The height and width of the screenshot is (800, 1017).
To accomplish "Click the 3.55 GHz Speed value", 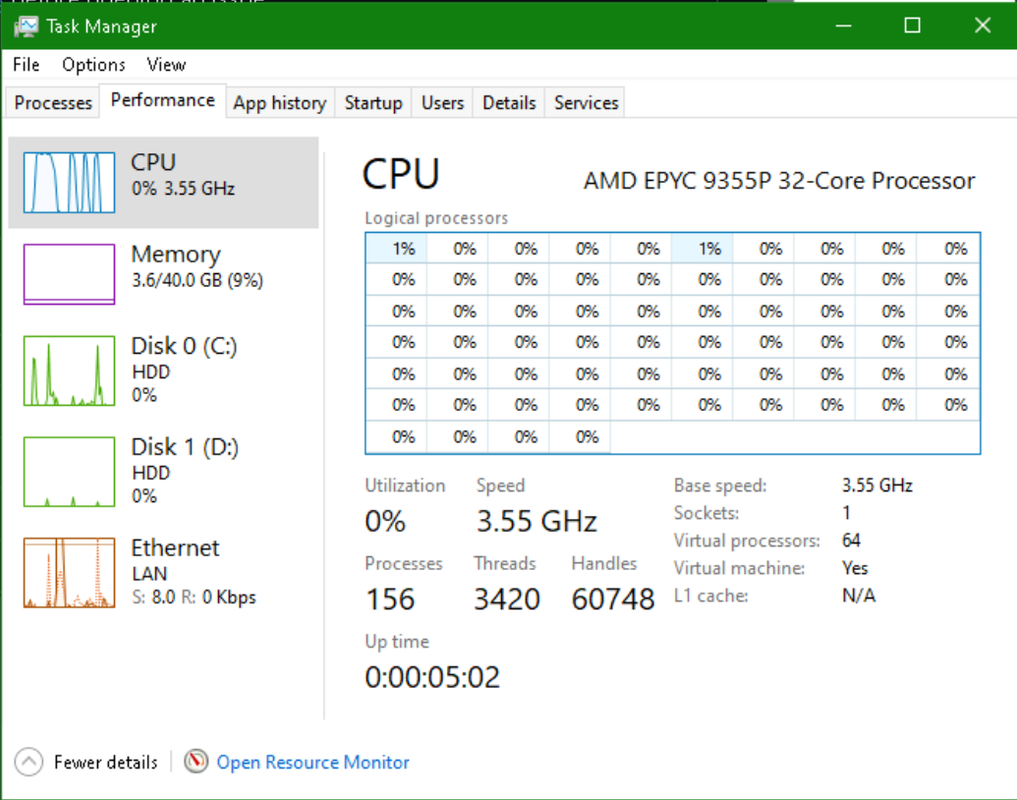I will pos(537,521).
